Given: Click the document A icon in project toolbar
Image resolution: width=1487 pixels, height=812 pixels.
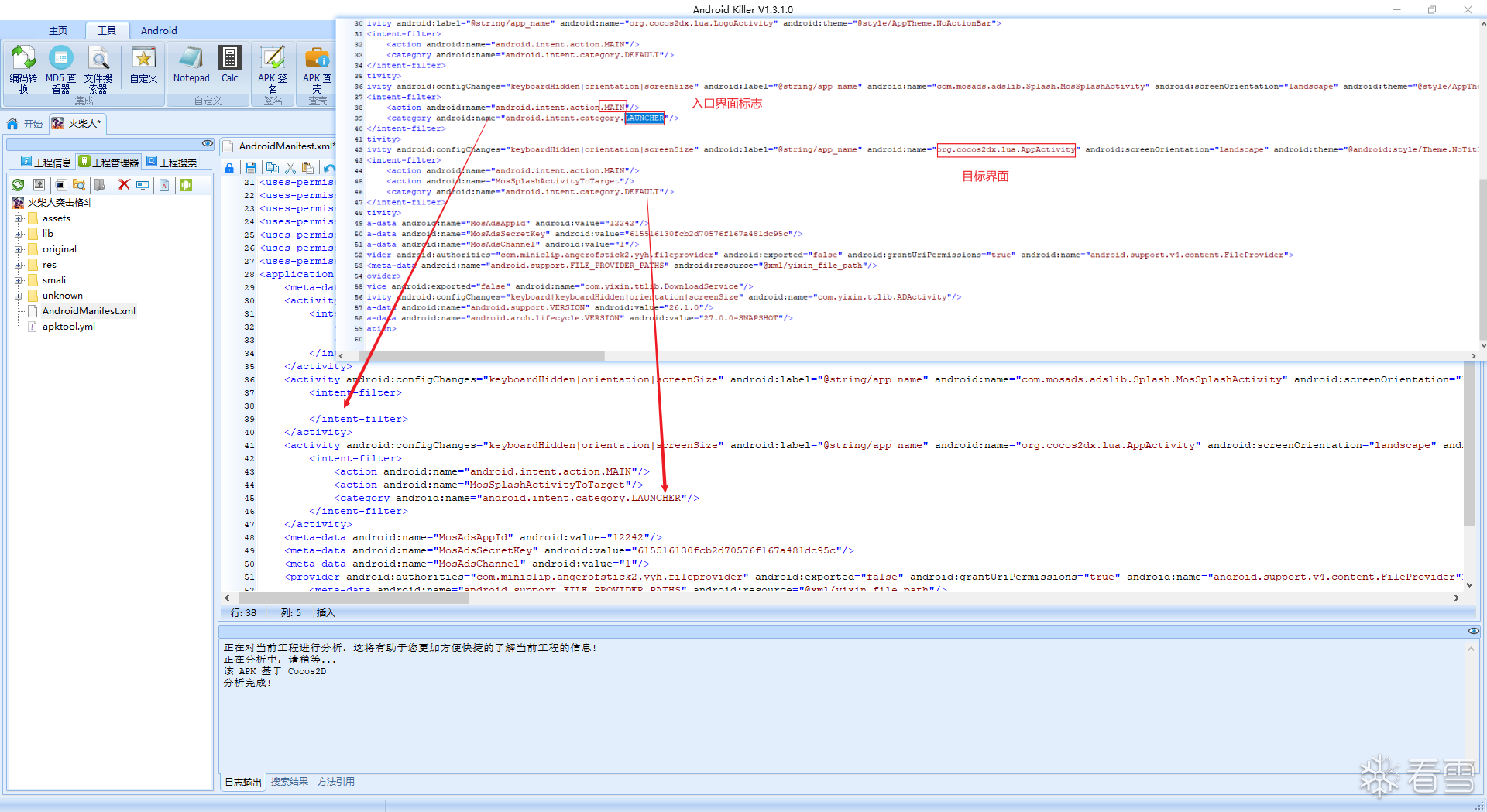Looking at the screenshot, I should click(x=164, y=185).
